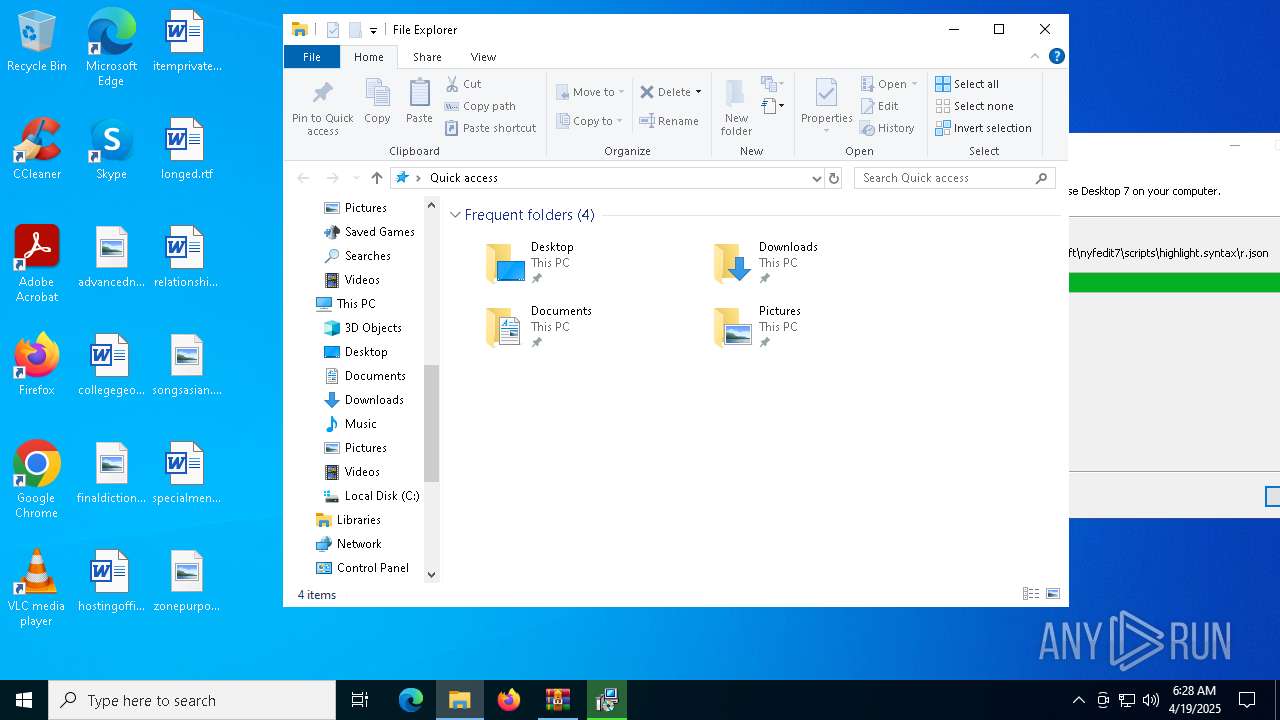Screen dimensions: 1280x720
Task: Open Firefox from the taskbar
Action: tap(509, 700)
